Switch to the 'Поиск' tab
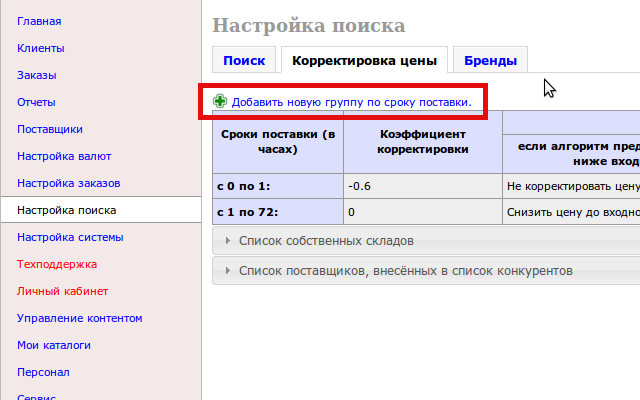 tap(244, 61)
